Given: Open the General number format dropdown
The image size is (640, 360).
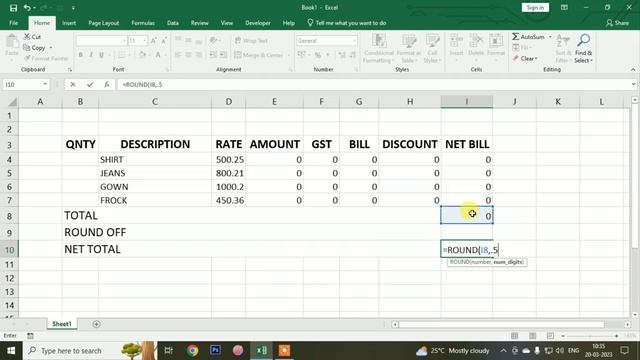Looking at the screenshot, I should pyautogui.click(x=354, y=41).
